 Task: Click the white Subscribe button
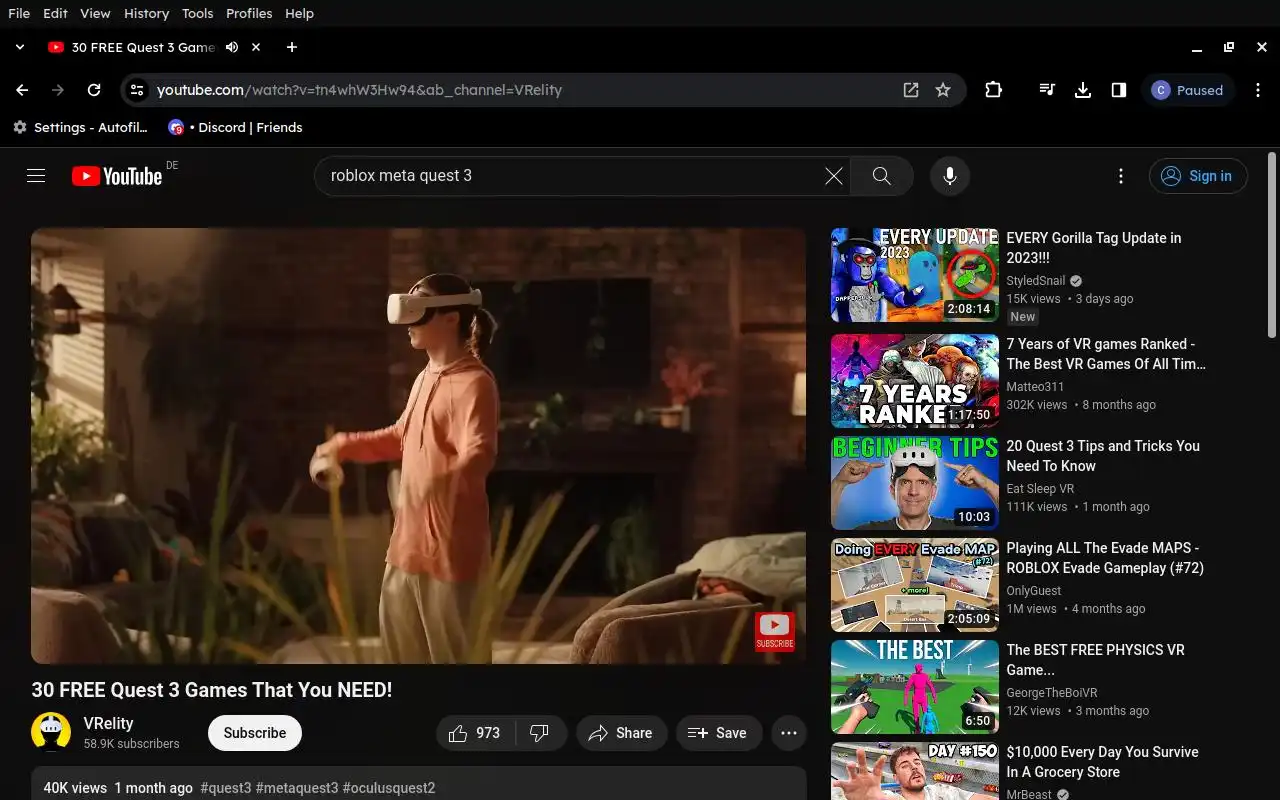[x=255, y=733]
